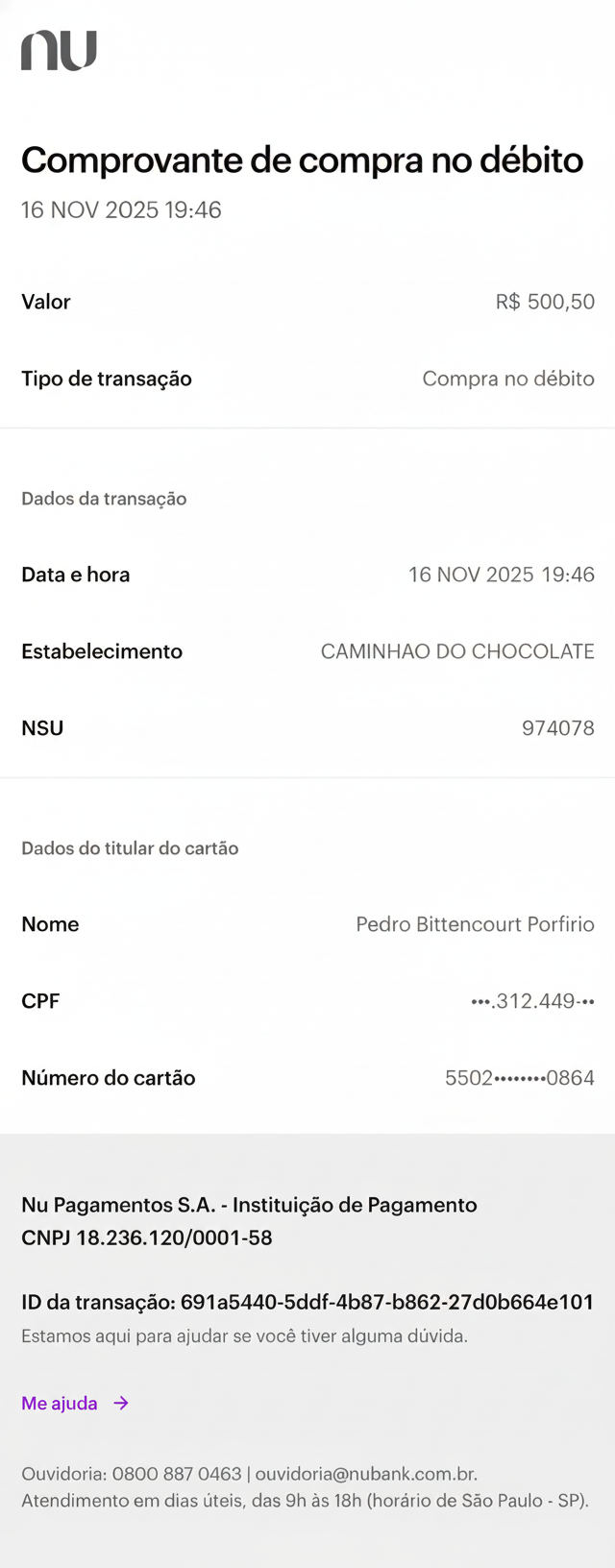Viewport: 615px width, 1568px height.
Task: Click the R$ 500,50 amount value
Action: 545,302
